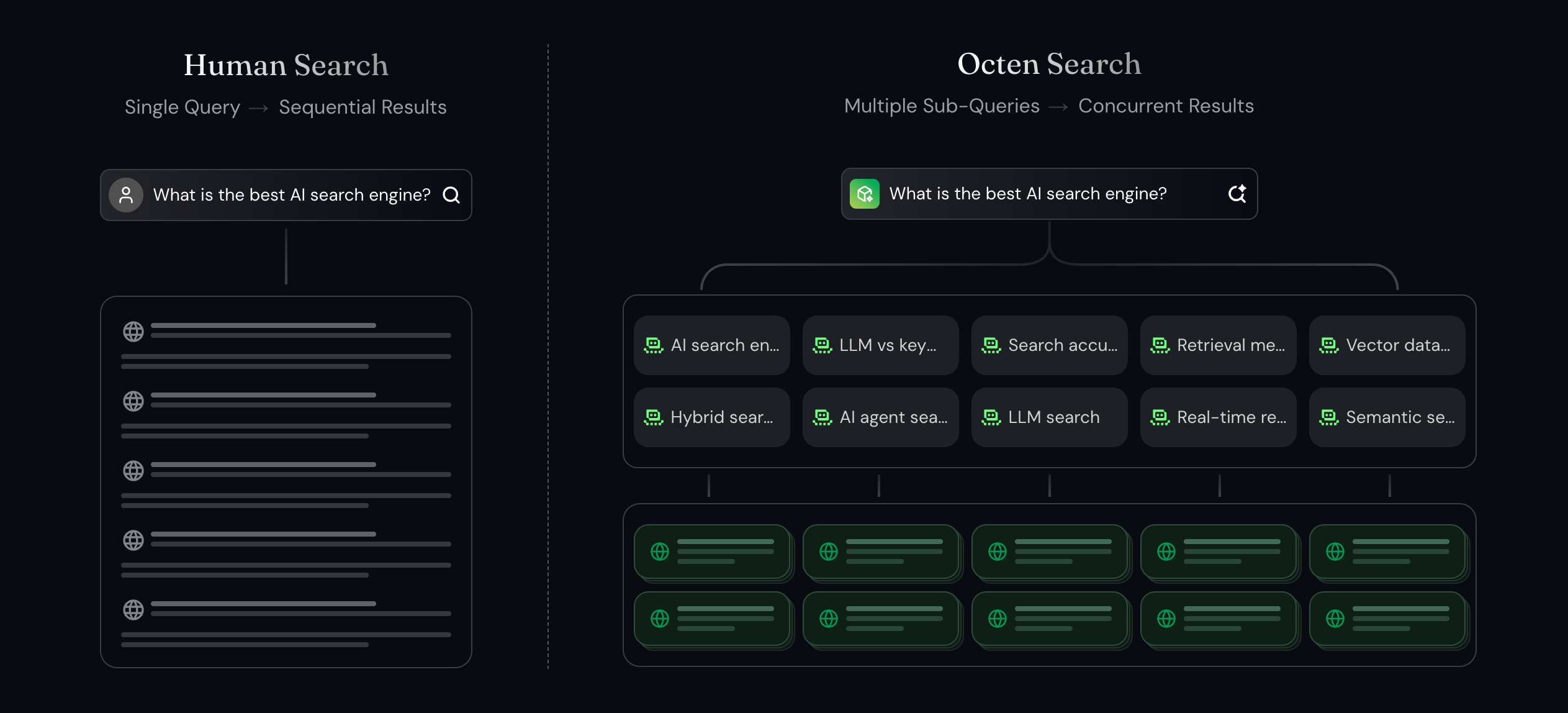1568x713 pixels.
Task: Select the 'Retrieval me...' sub-query chip
Action: 1219,345
